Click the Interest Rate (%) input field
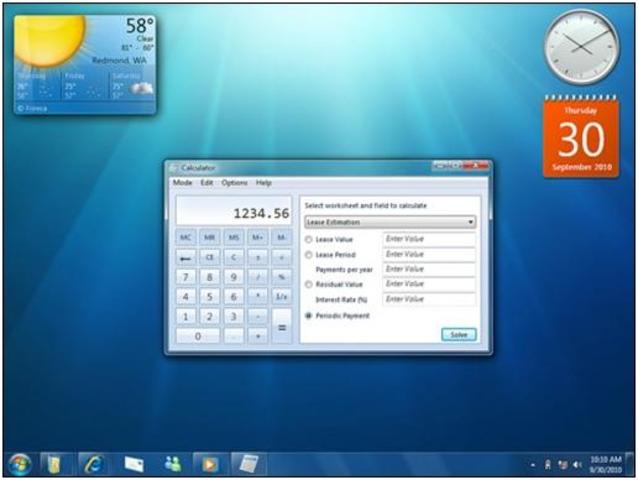The width and height of the screenshot is (638, 480). (429, 299)
